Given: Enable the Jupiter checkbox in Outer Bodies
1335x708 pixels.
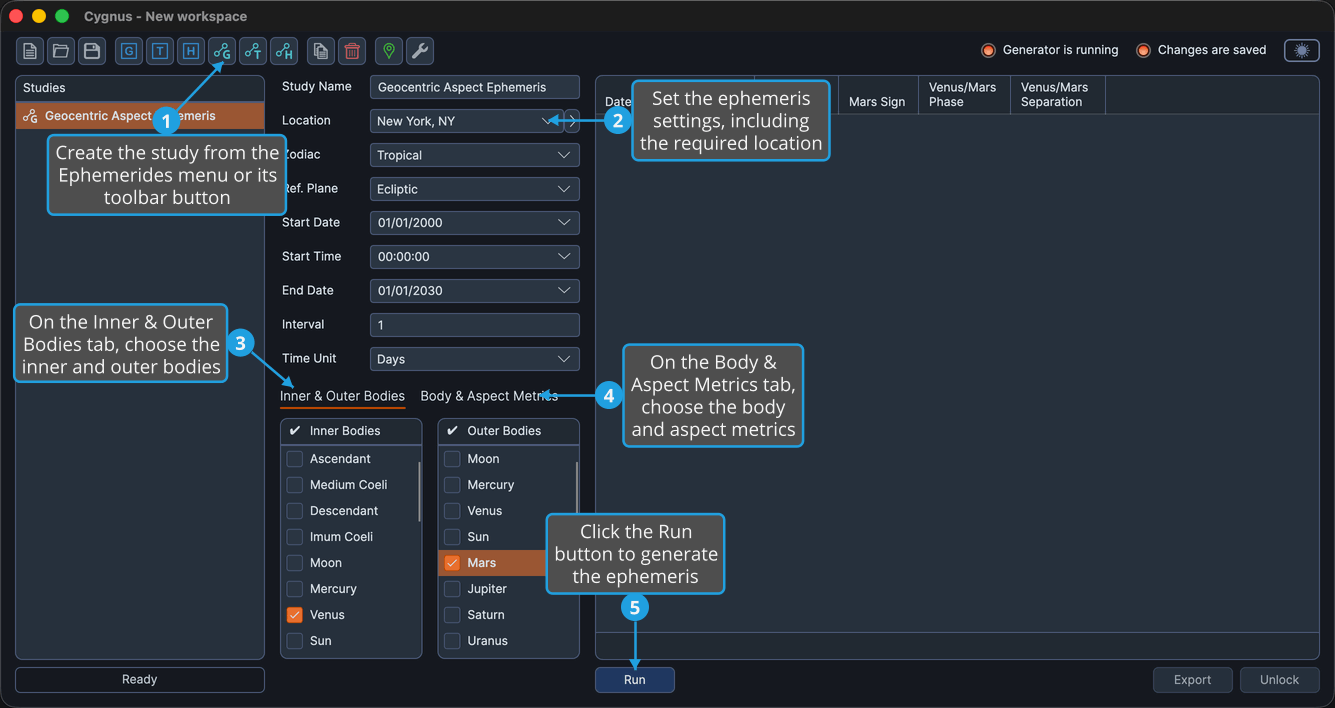Looking at the screenshot, I should pyautogui.click(x=452, y=589).
